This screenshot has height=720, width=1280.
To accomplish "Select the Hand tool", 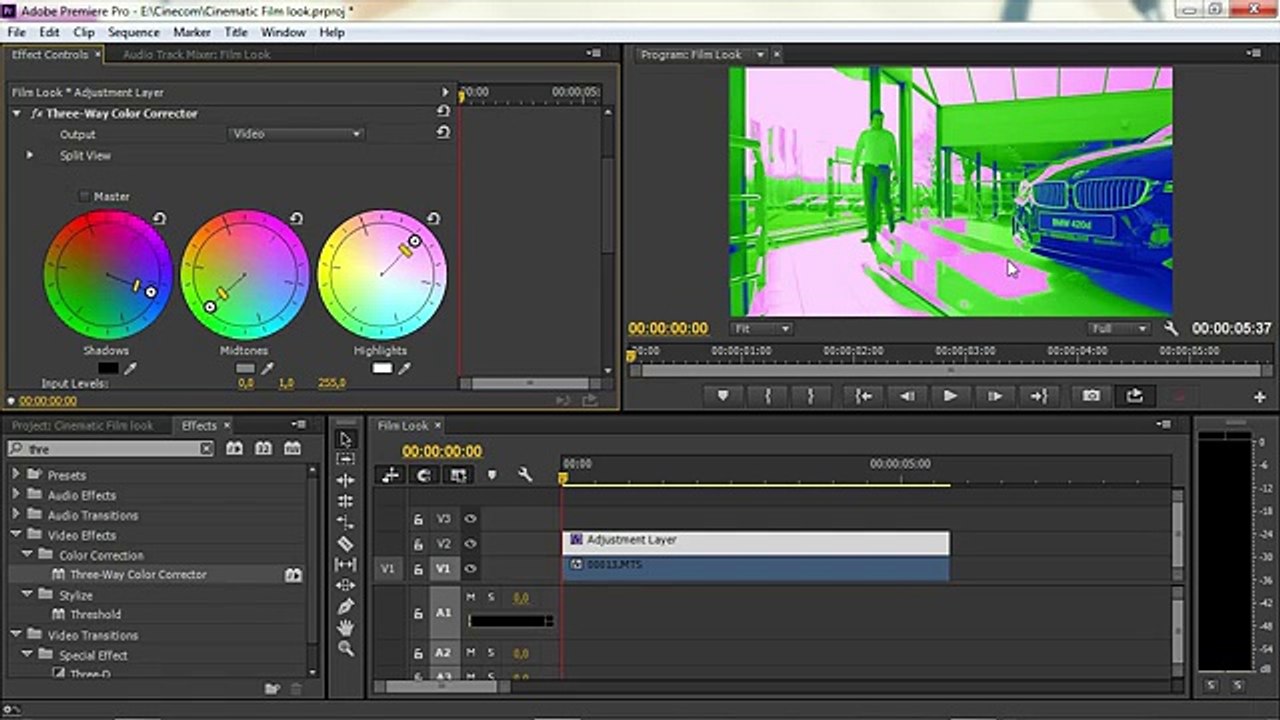I will tap(346, 627).
